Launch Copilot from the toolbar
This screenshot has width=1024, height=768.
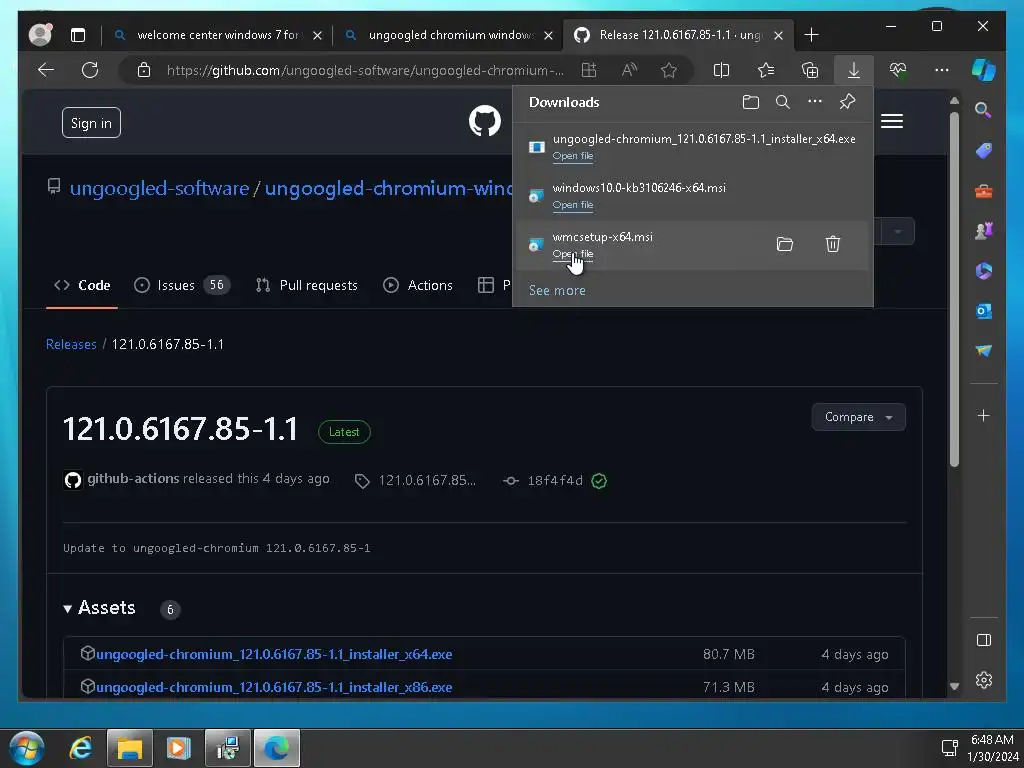click(x=983, y=70)
